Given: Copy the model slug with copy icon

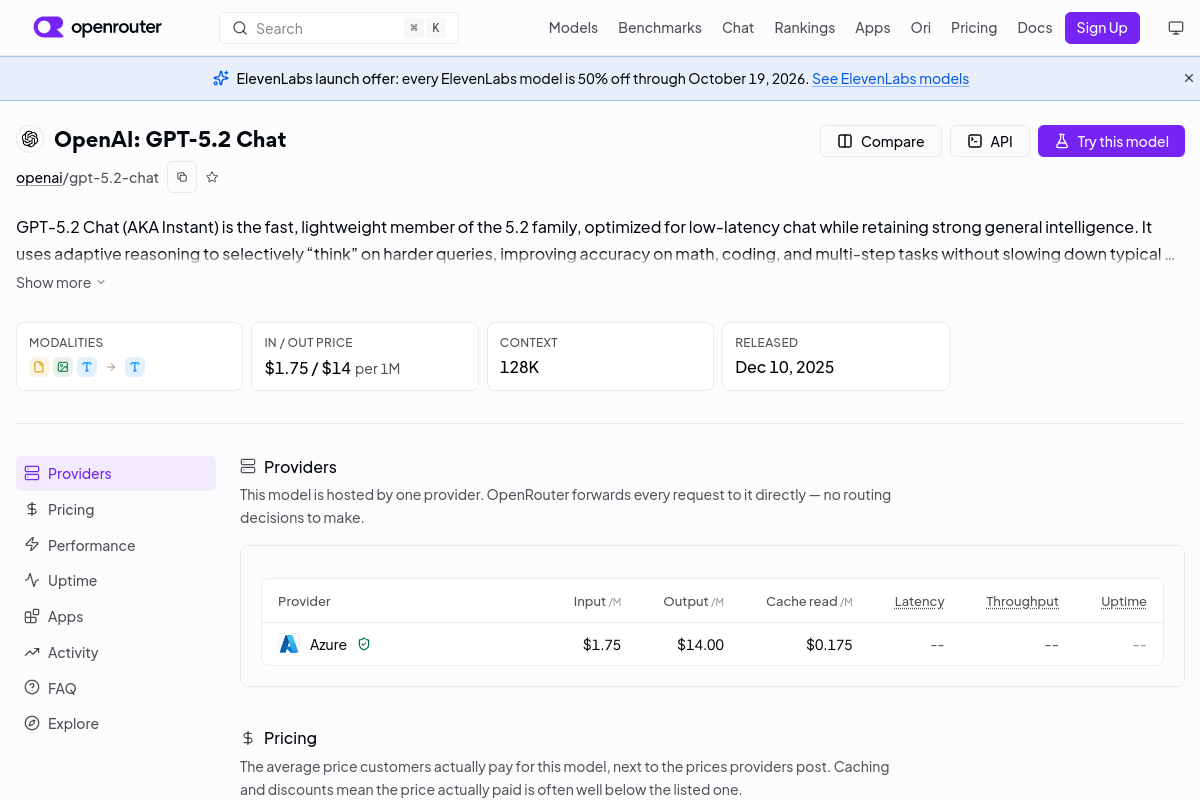Looking at the screenshot, I should [182, 177].
